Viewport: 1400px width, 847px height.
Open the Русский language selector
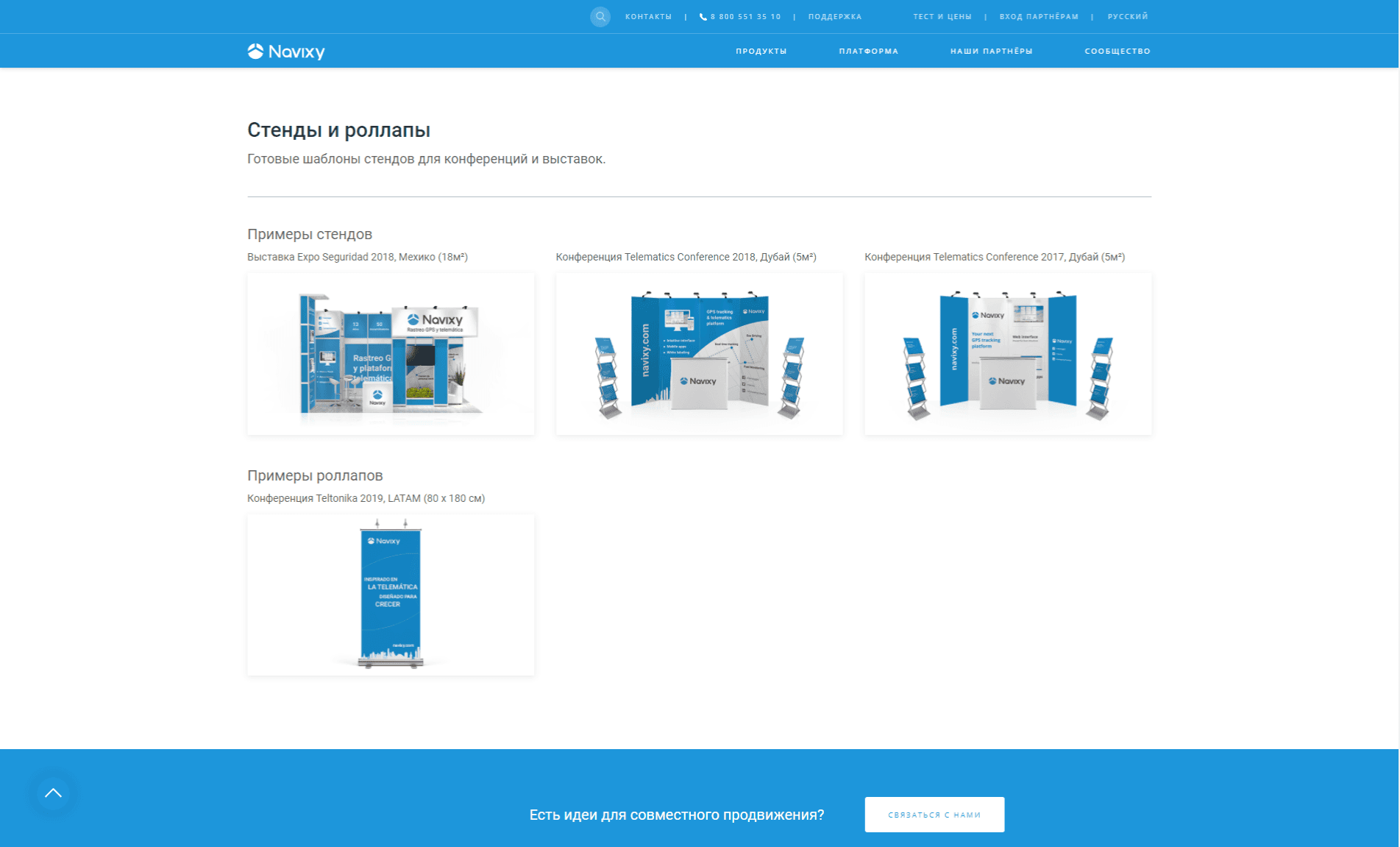1128,16
